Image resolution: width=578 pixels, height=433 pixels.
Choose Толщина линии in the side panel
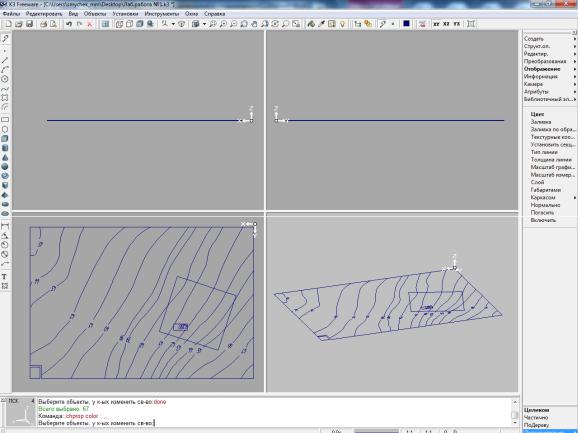click(551, 160)
